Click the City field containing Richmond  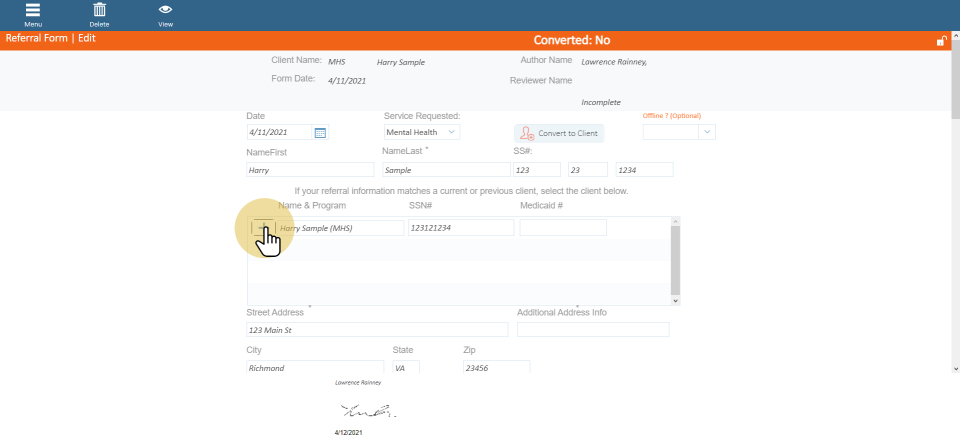point(314,367)
